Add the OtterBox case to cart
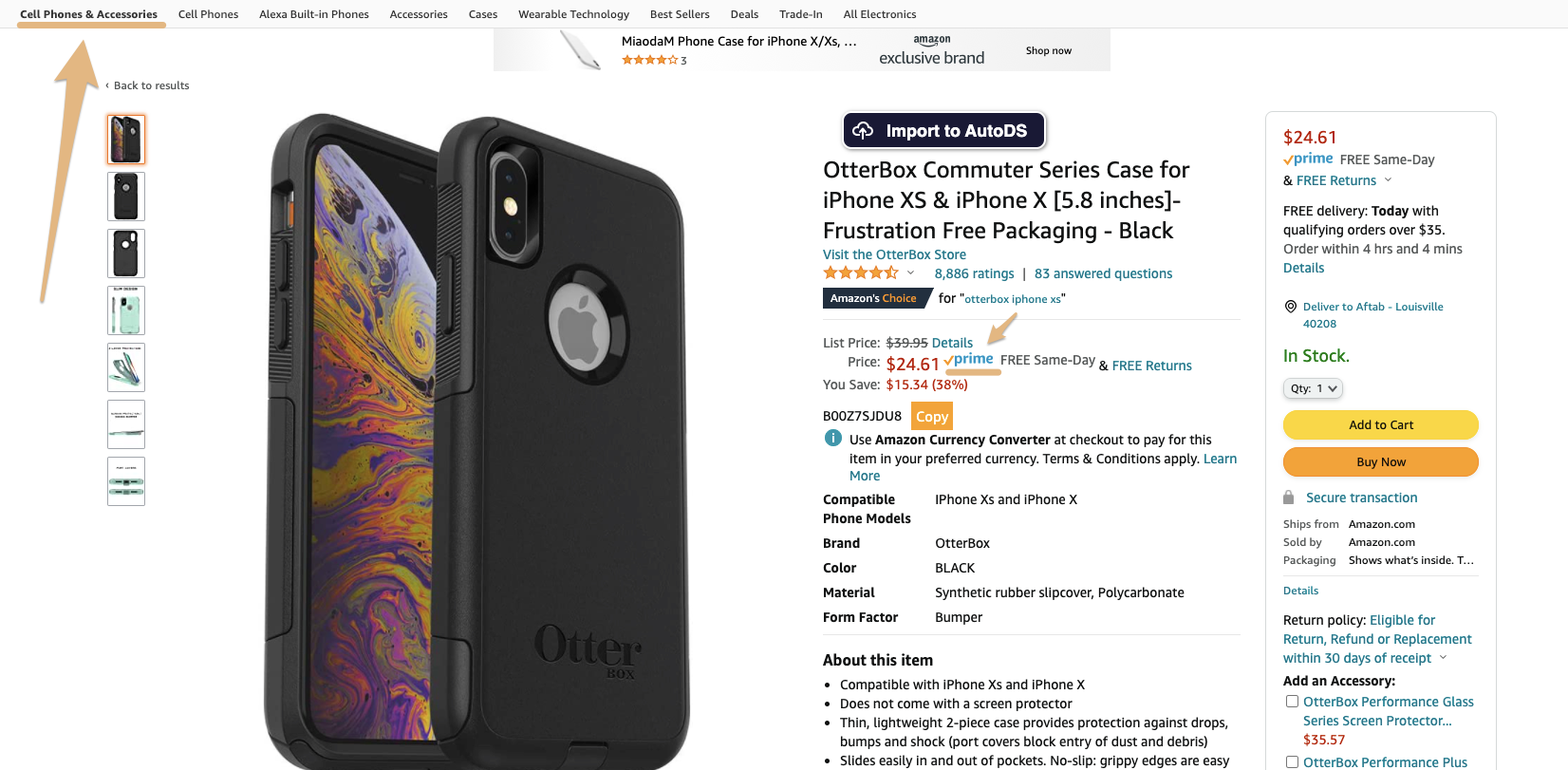The width and height of the screenshot is (1568, 770). click(x=1381, y=424)
